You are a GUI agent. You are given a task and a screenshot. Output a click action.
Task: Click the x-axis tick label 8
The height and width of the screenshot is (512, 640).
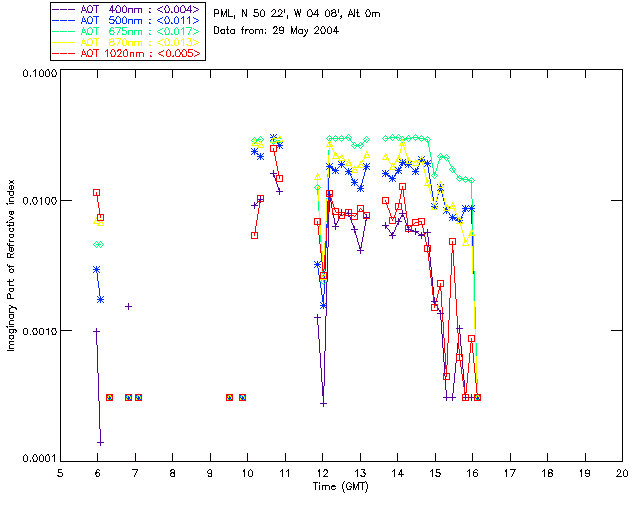(173, 473)
